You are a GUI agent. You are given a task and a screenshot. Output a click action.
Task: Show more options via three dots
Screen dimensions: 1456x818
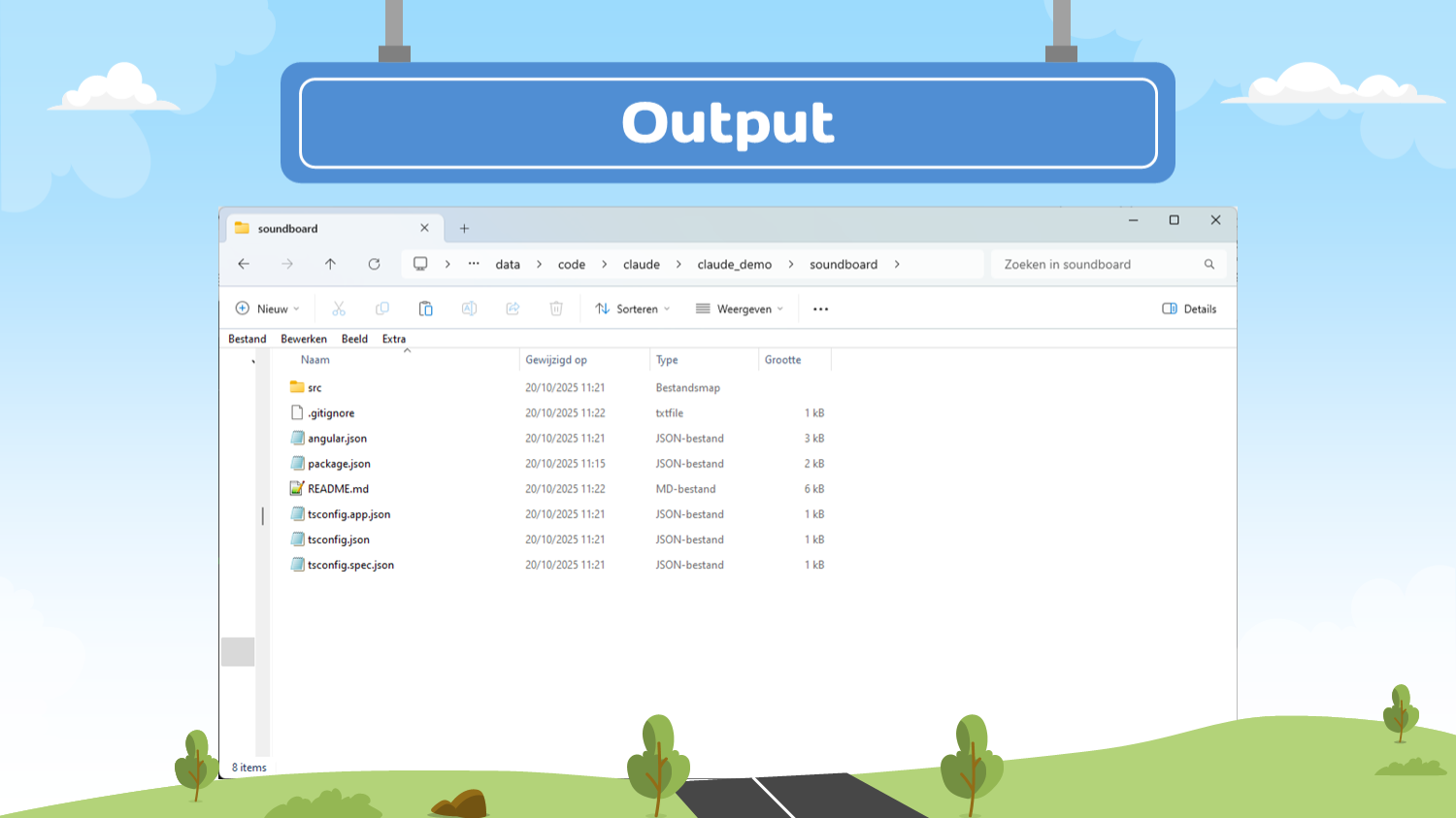click(820, 309)
